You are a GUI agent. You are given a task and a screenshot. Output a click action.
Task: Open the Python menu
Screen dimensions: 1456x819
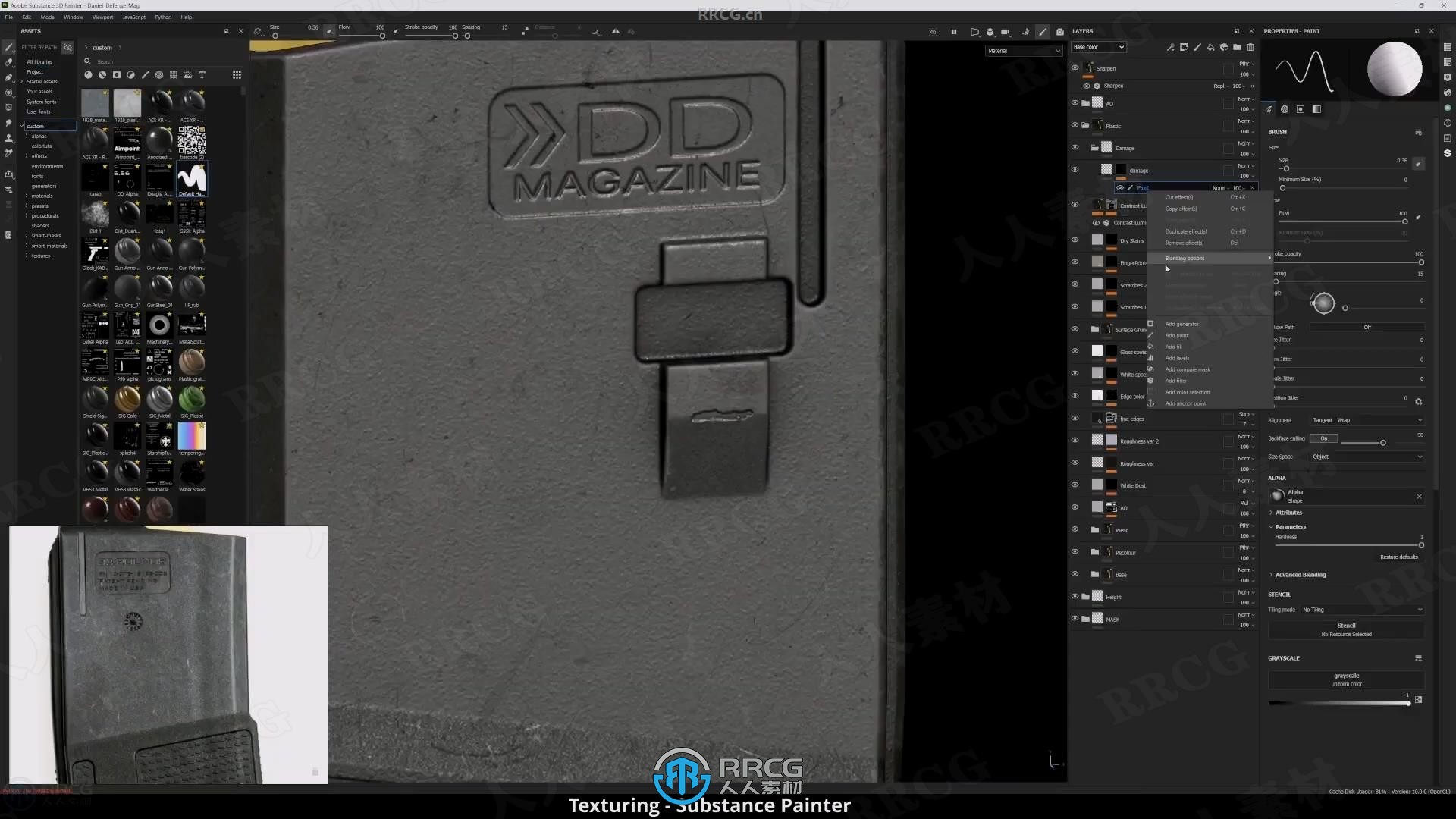point(163,17)
